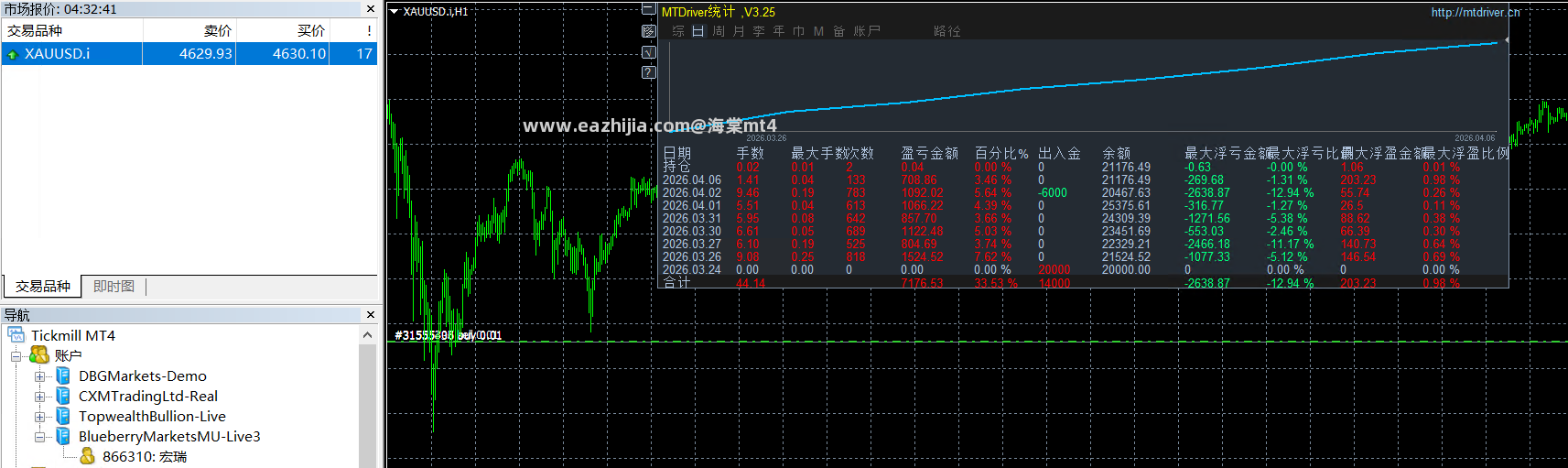Click the 卖价 bid column header
Image resolution: width=1568 pixels, height=468 pixels.
pos(189,30)
